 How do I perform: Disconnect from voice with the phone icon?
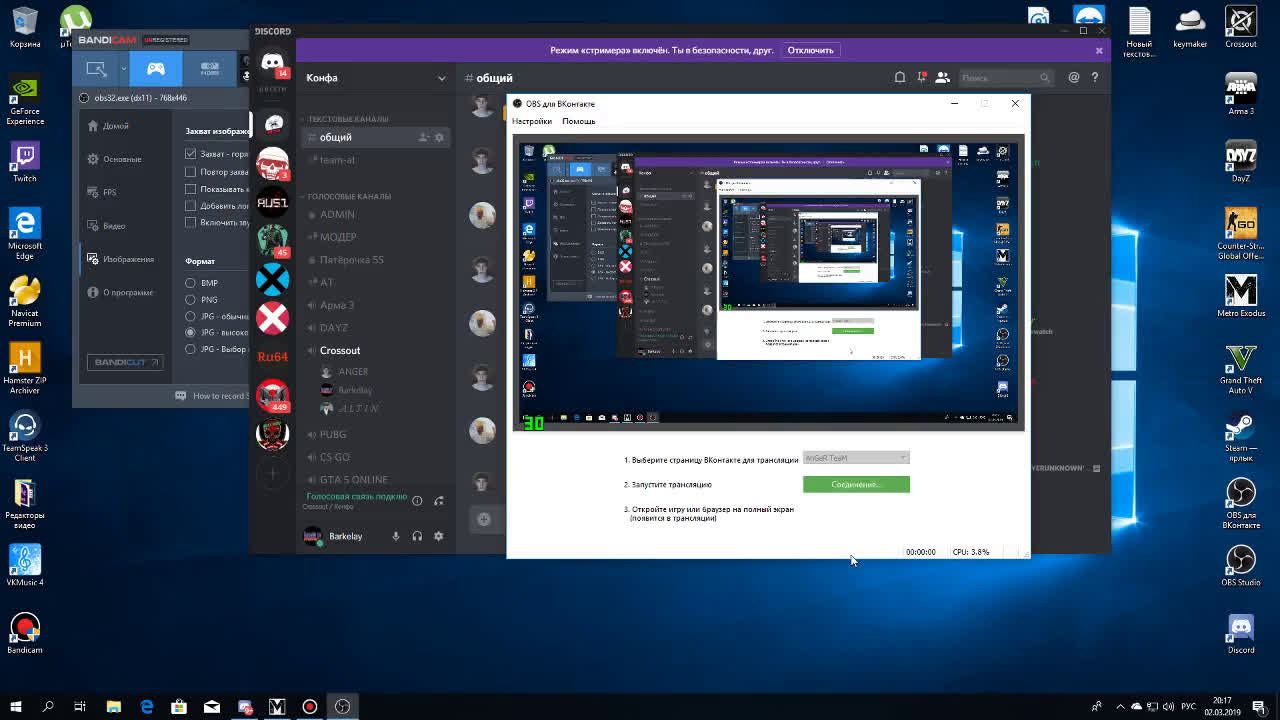coord(438,501)
